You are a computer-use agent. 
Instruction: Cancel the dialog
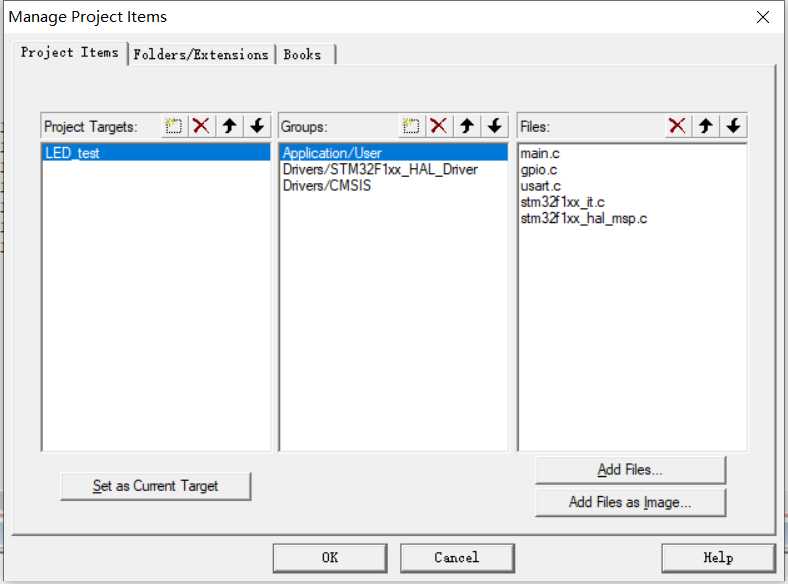[x=457, y=558]
